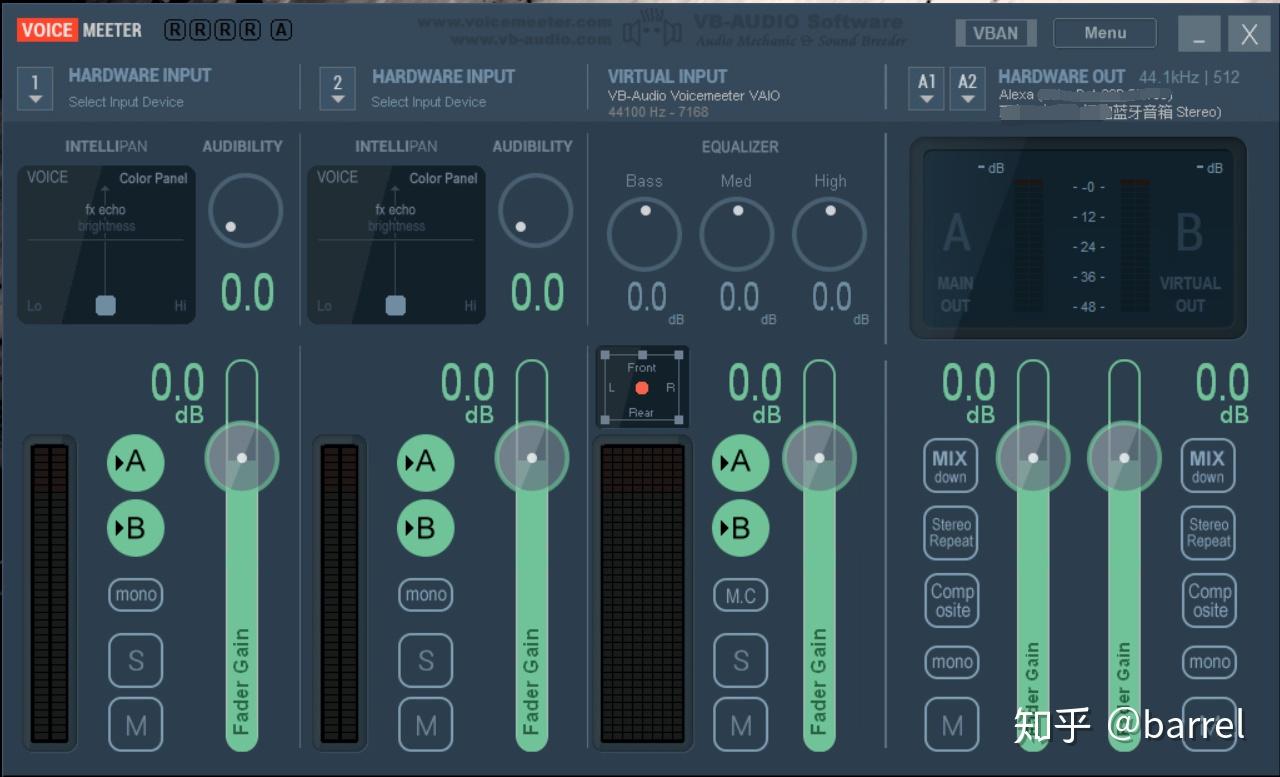Click the red Front/Rear surround panner dot
This screenshot has height=777, width=1280.
[x=642, y=388]
